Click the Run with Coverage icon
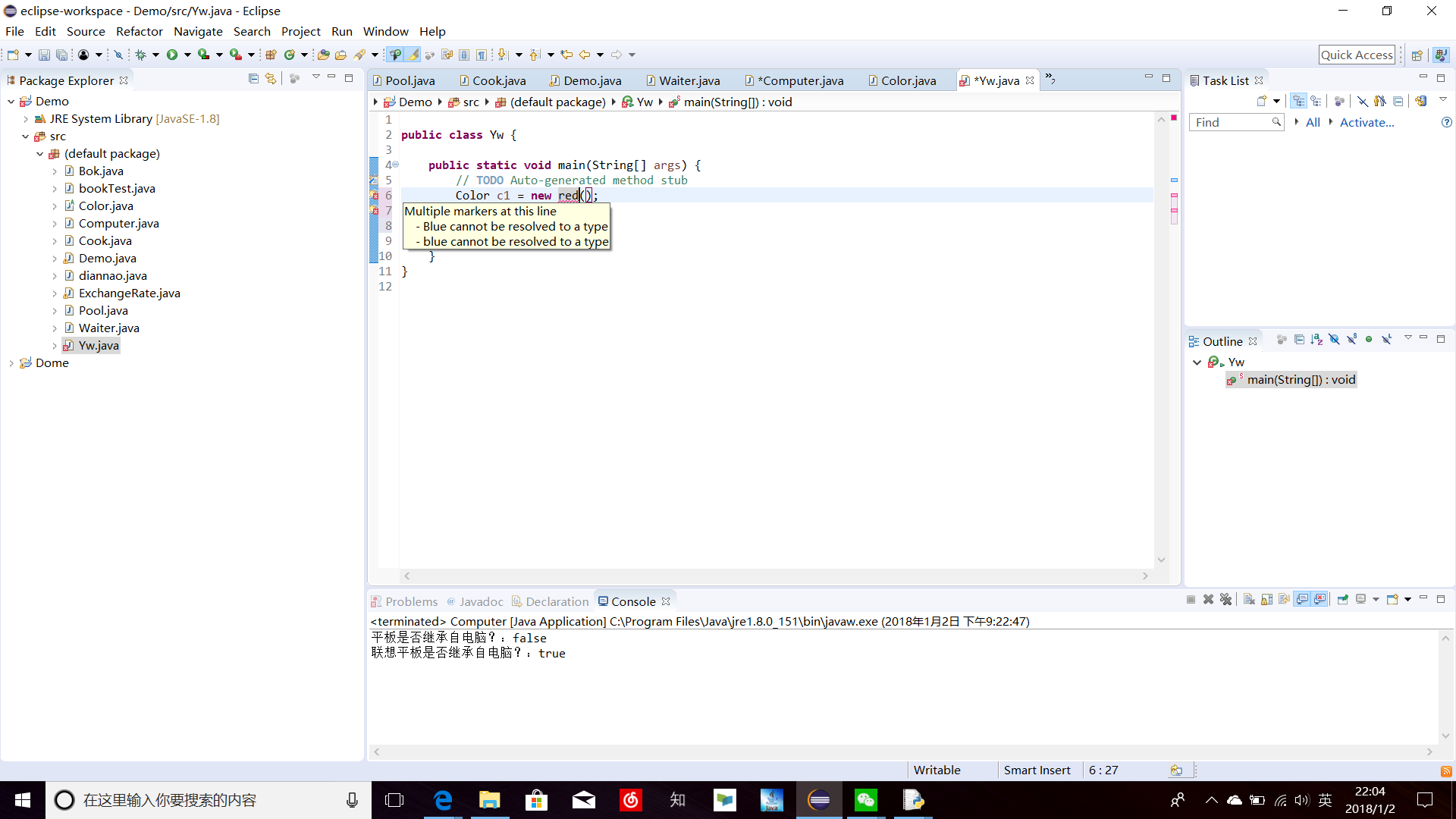This screenshot has width=1456, height=819. pyautogui.click(x=203, y=55)
